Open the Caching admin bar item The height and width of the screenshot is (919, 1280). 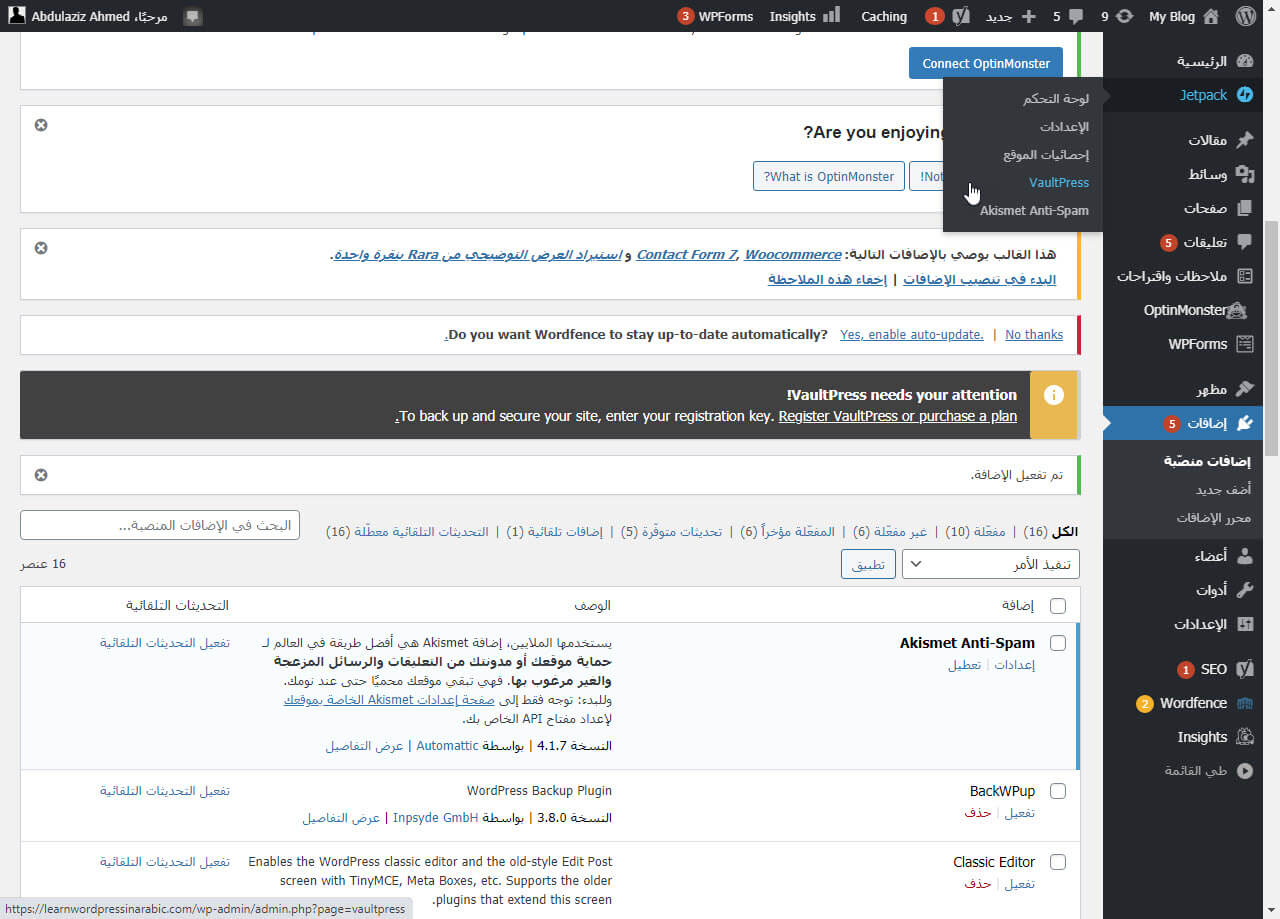tap(884, 16)
